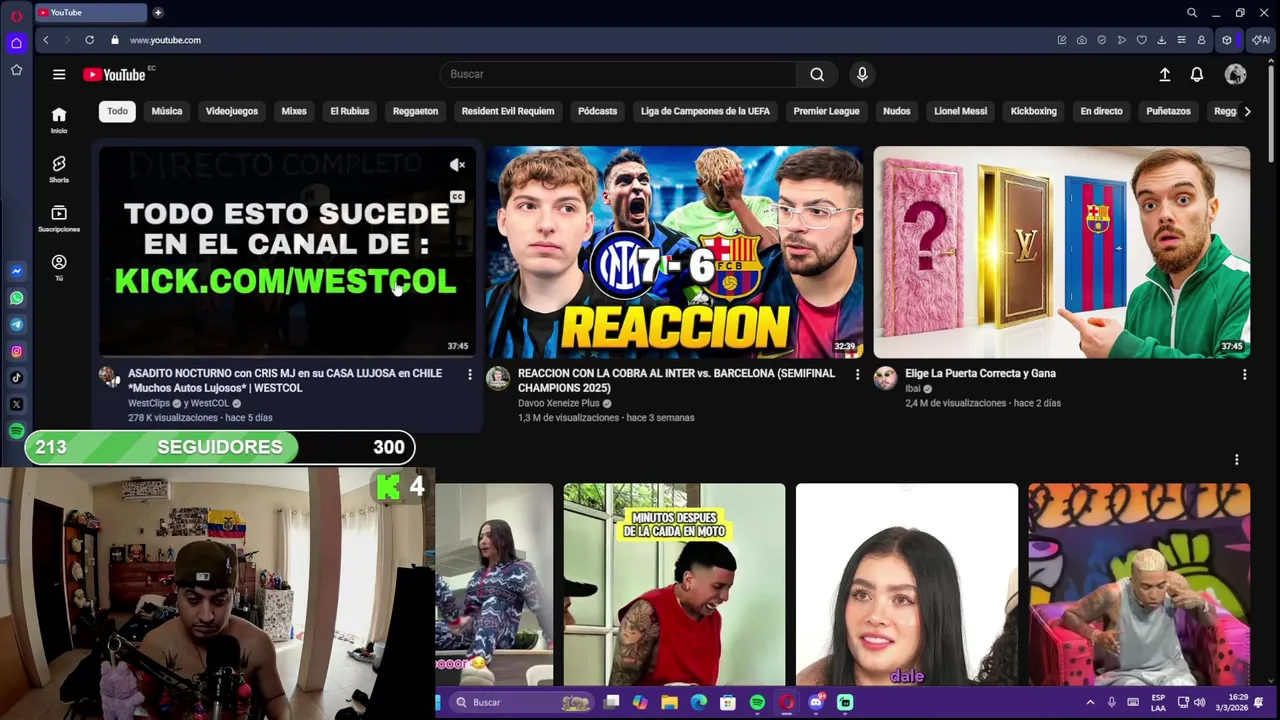Select the Todo filter chip

(117, 111)
